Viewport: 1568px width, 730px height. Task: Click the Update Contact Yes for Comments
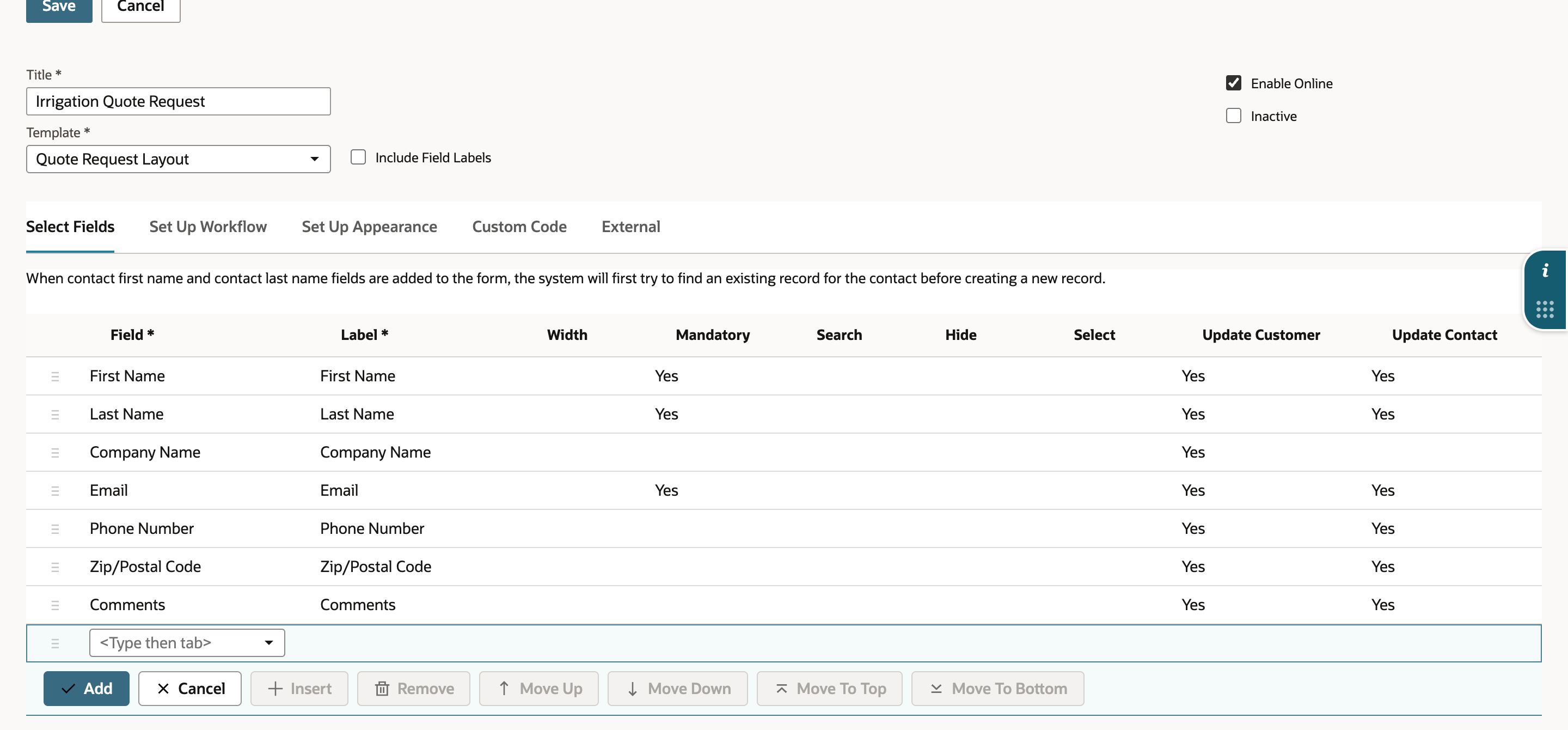[x=1383, y=605]
